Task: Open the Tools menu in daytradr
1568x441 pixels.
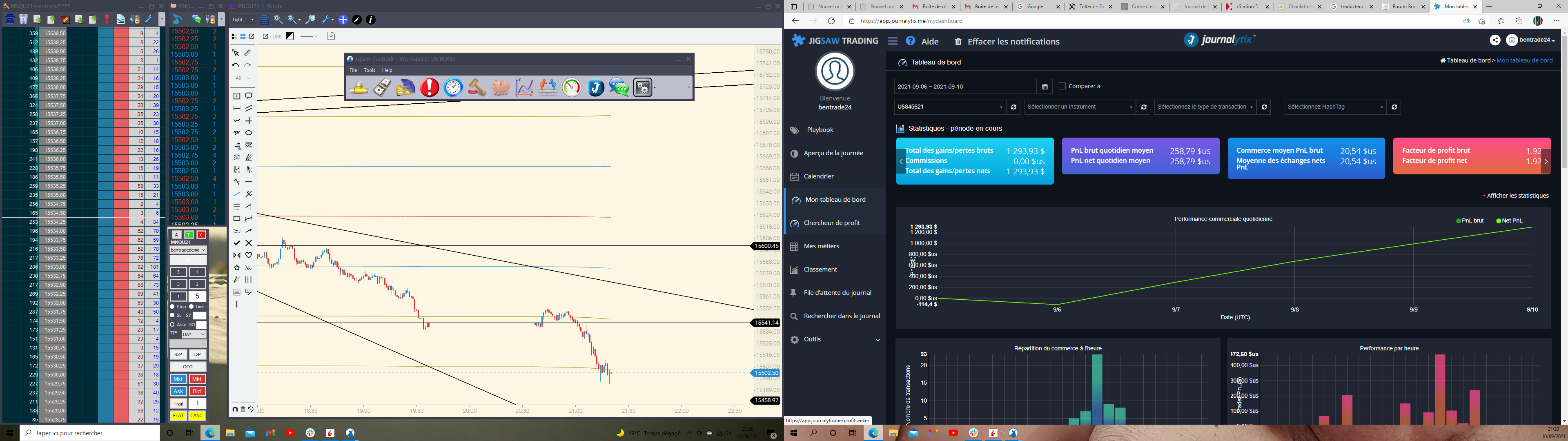Action: (369, 70)
